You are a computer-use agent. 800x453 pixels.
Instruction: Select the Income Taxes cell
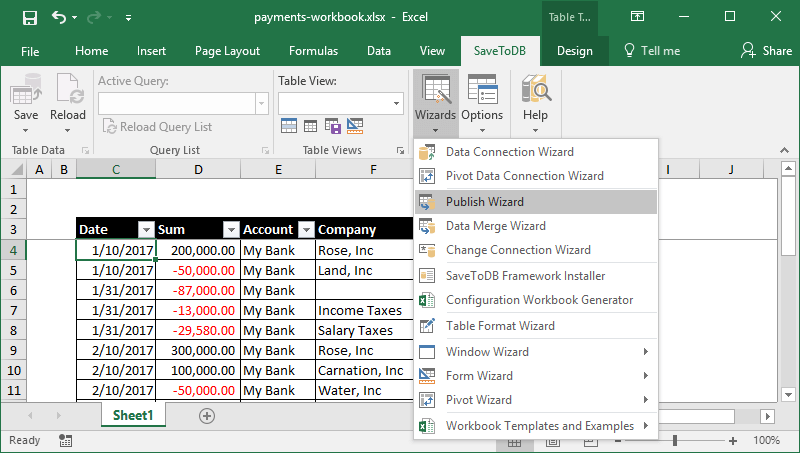[x=364, y=310]
